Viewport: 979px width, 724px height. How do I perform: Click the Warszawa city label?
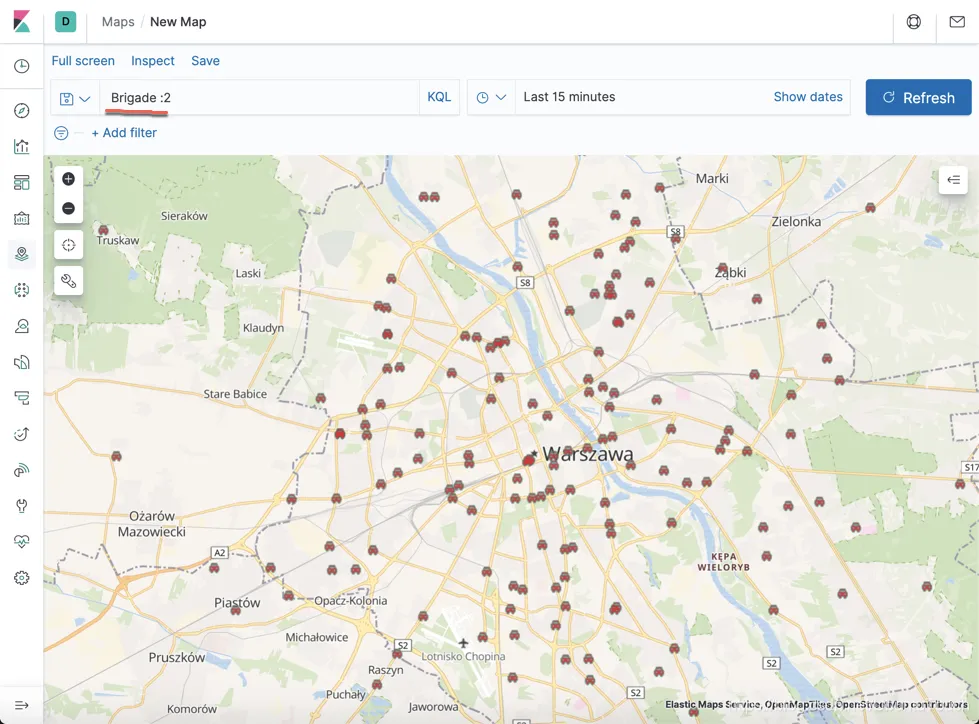(x=588, y=454)
